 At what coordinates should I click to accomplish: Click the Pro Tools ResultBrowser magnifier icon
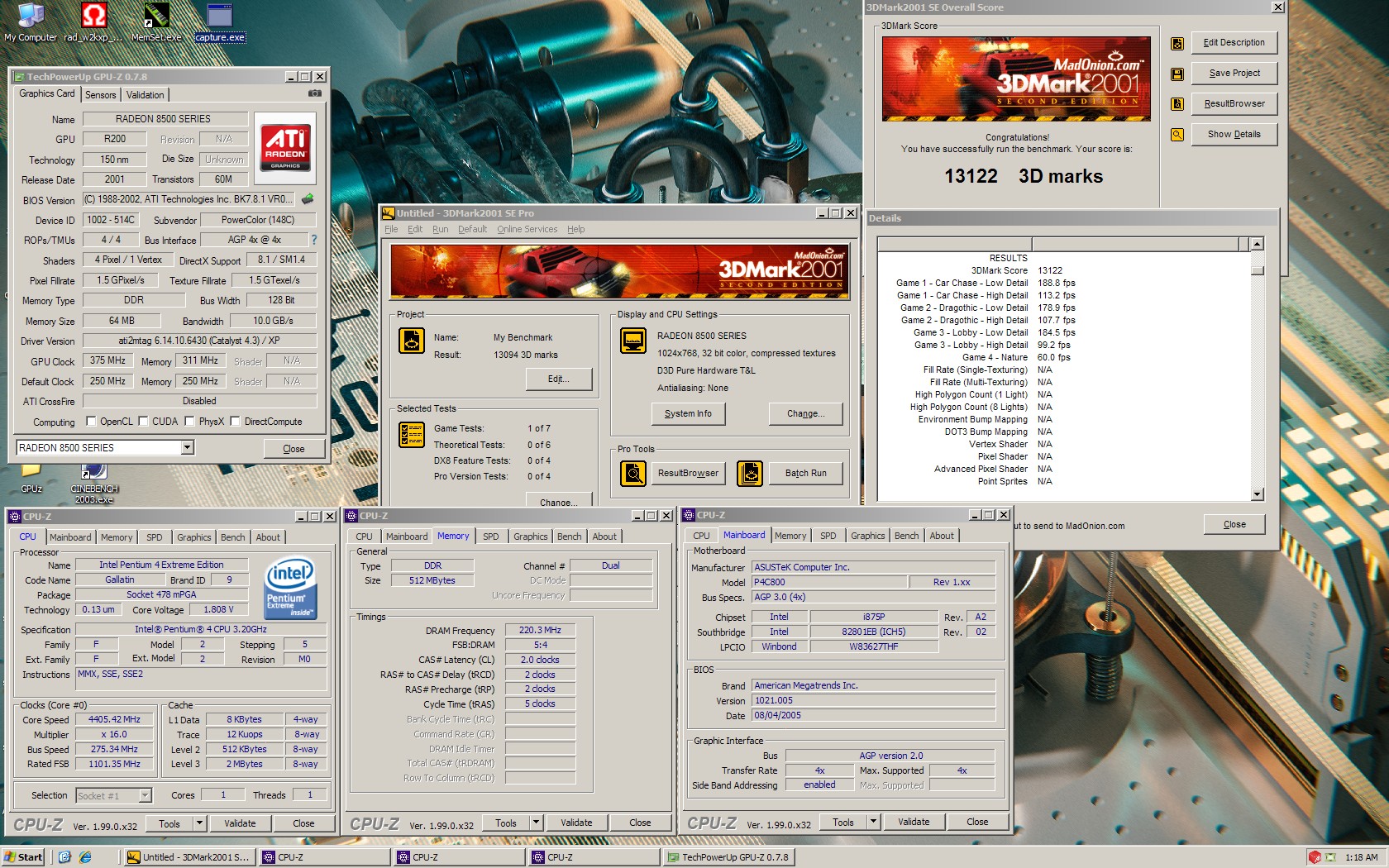pyautogui.click(x=633, y=474)
